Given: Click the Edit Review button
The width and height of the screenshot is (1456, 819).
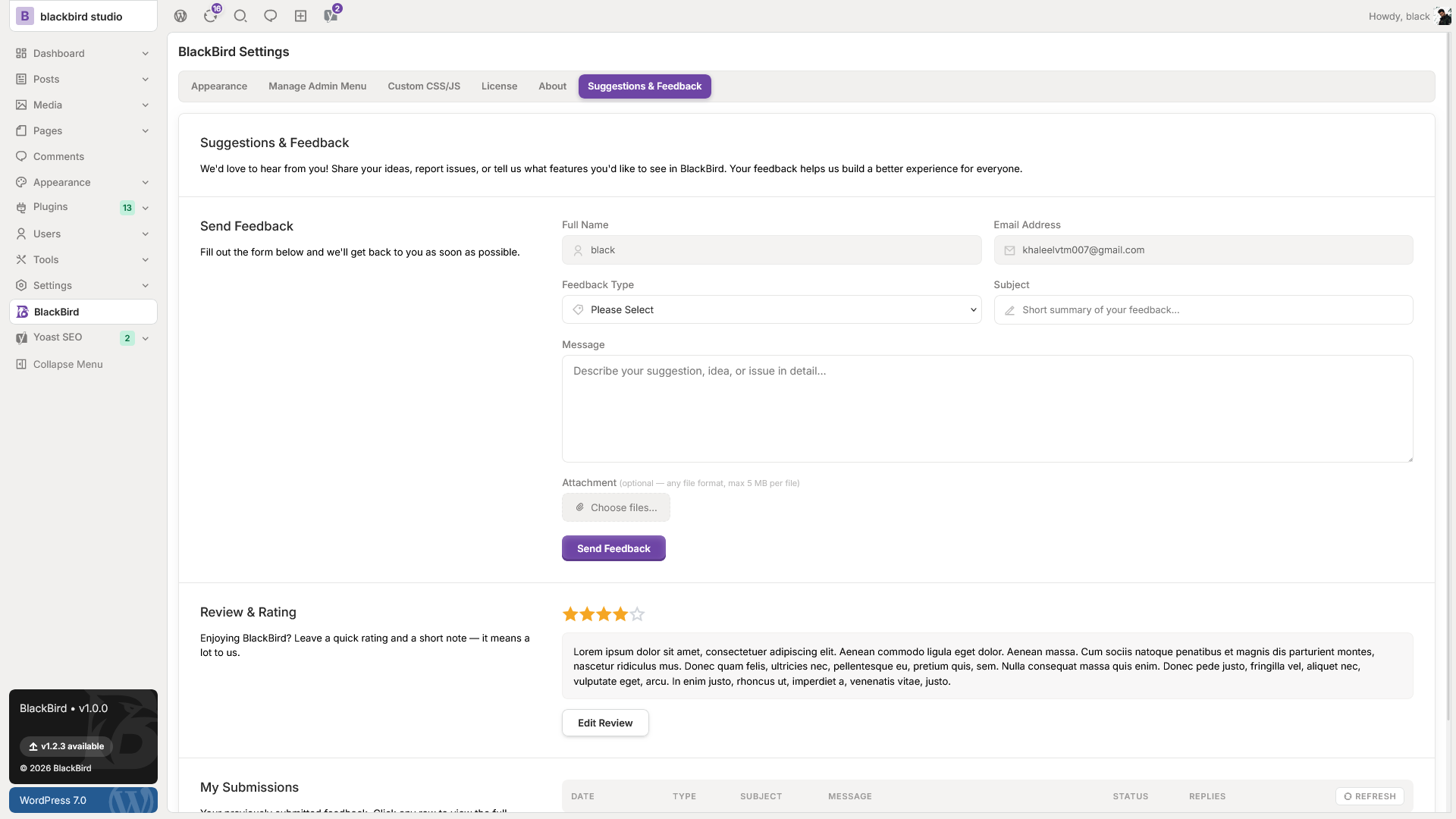Looking at the screenshot, I should pos(605,723).
